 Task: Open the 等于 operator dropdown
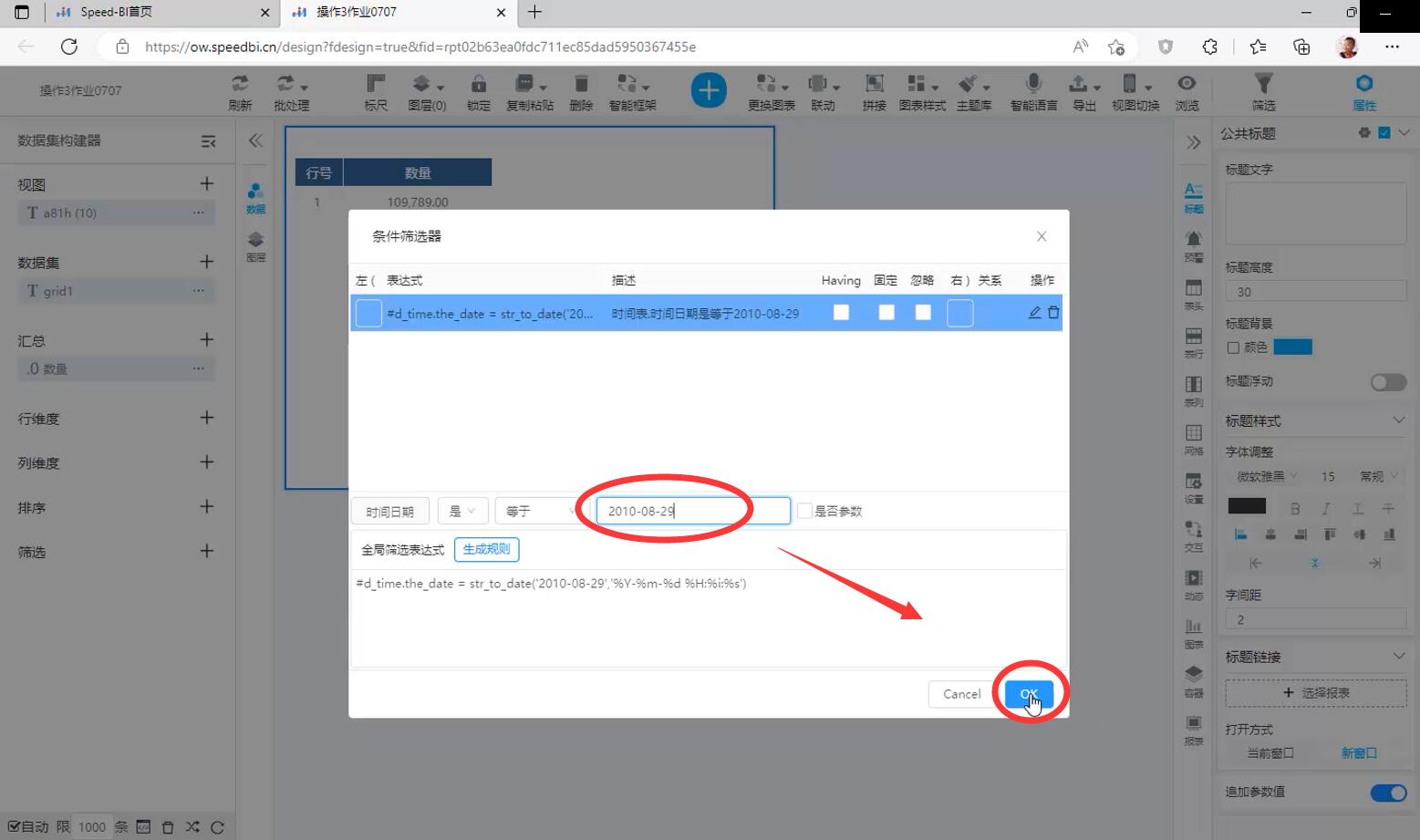(538, 511)
